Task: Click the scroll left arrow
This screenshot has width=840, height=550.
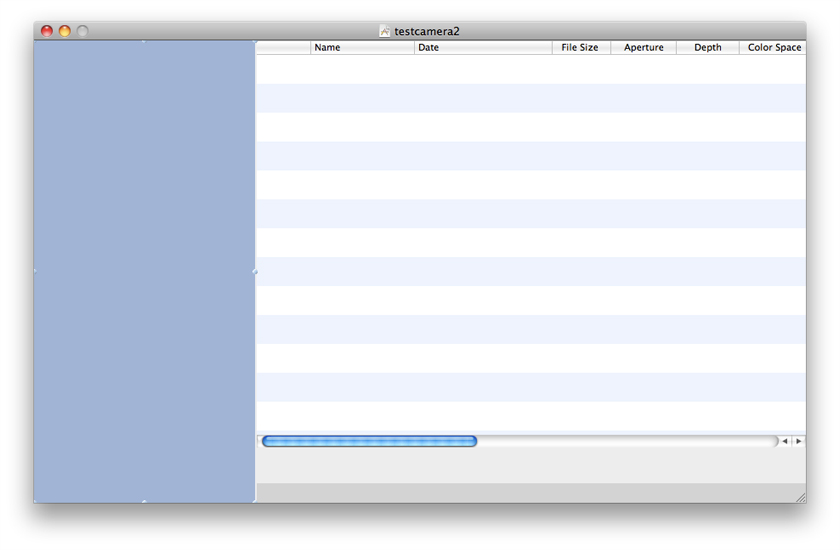Action: (x=785, y=441)
